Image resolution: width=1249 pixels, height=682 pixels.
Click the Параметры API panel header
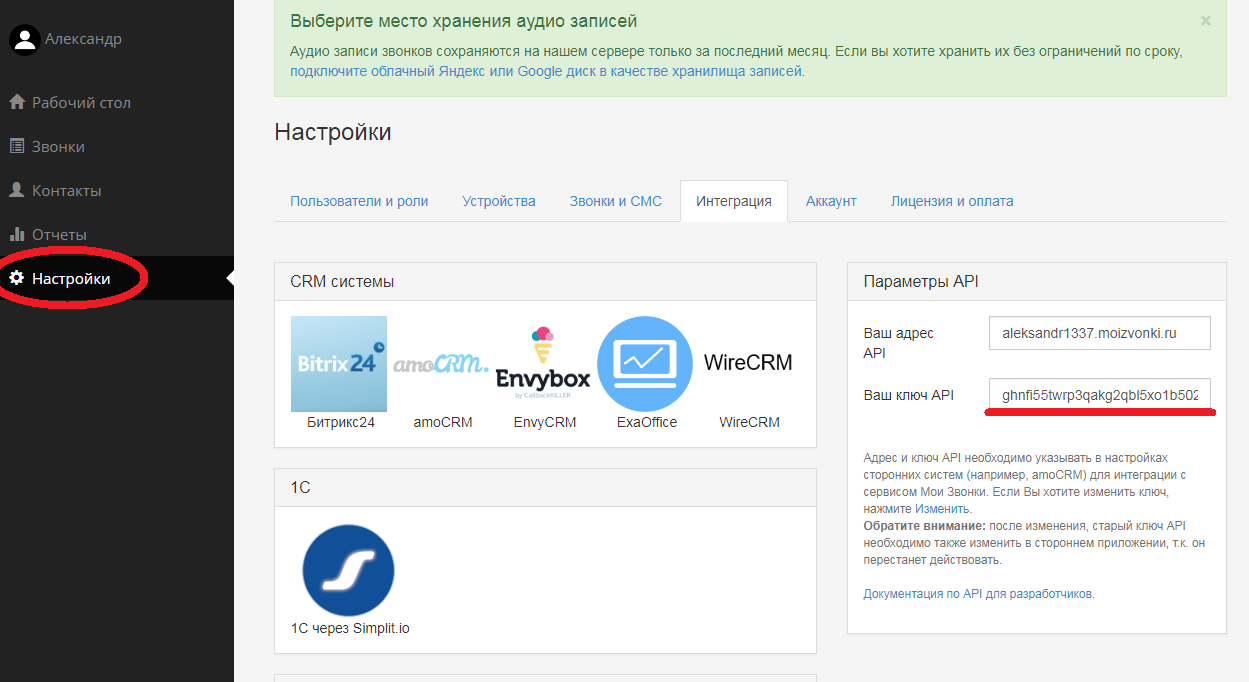[1037, 282]
